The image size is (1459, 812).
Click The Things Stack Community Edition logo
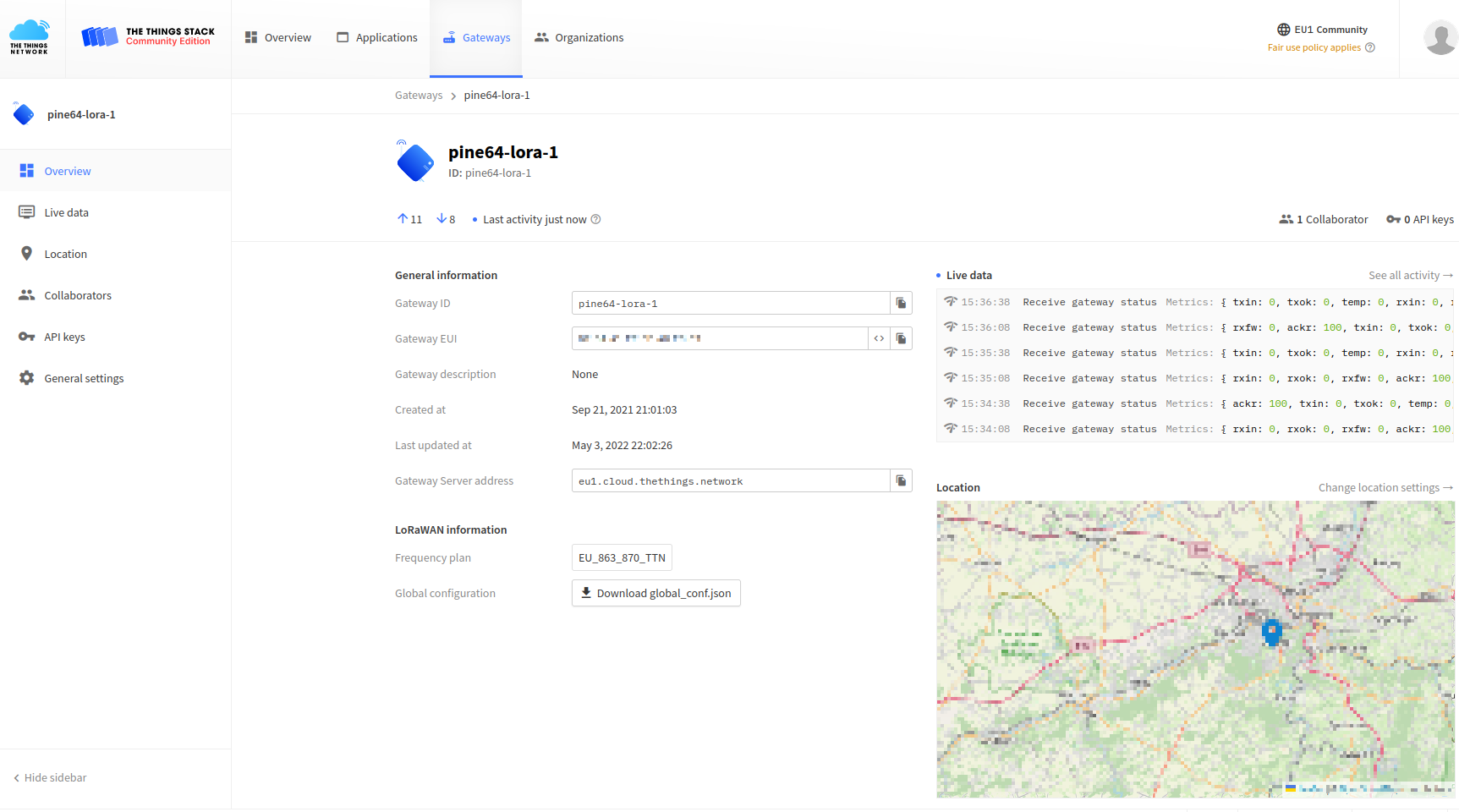(148, 36)
